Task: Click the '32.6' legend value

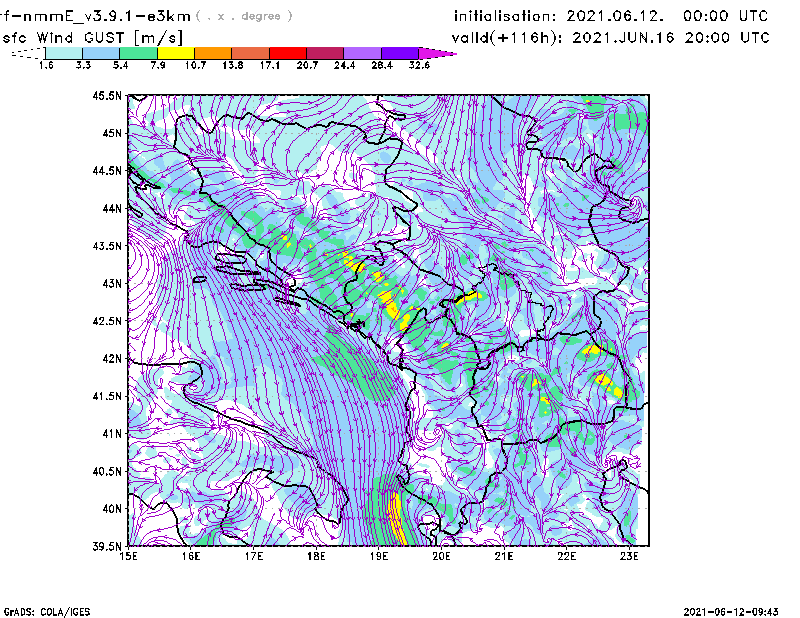Action: point(419,65)
